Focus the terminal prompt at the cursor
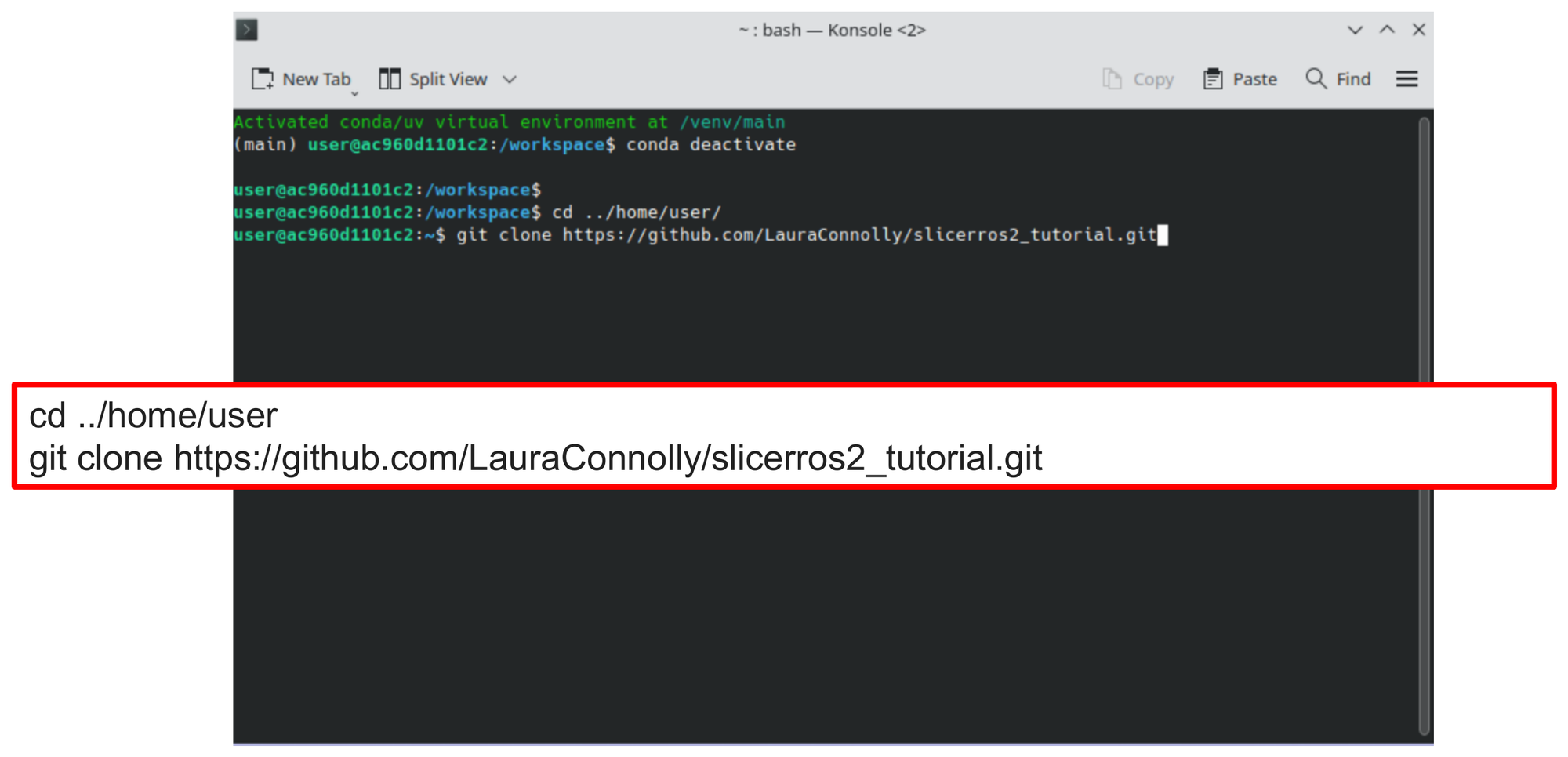Image resolution: width=1568 pixels, height=757 pixels. coord(1164,234)
